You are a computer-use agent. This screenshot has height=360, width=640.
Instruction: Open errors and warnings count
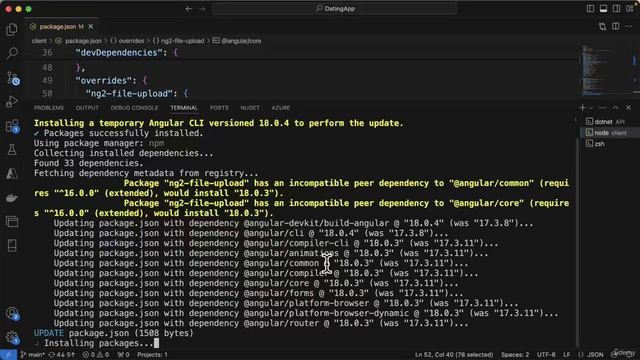pos(96,355)
